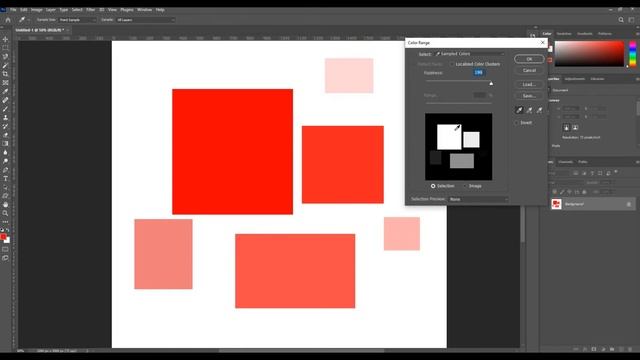Screen dimensions: 640x360
Task: Select the Lasso tool
Action: click(5, 56)
